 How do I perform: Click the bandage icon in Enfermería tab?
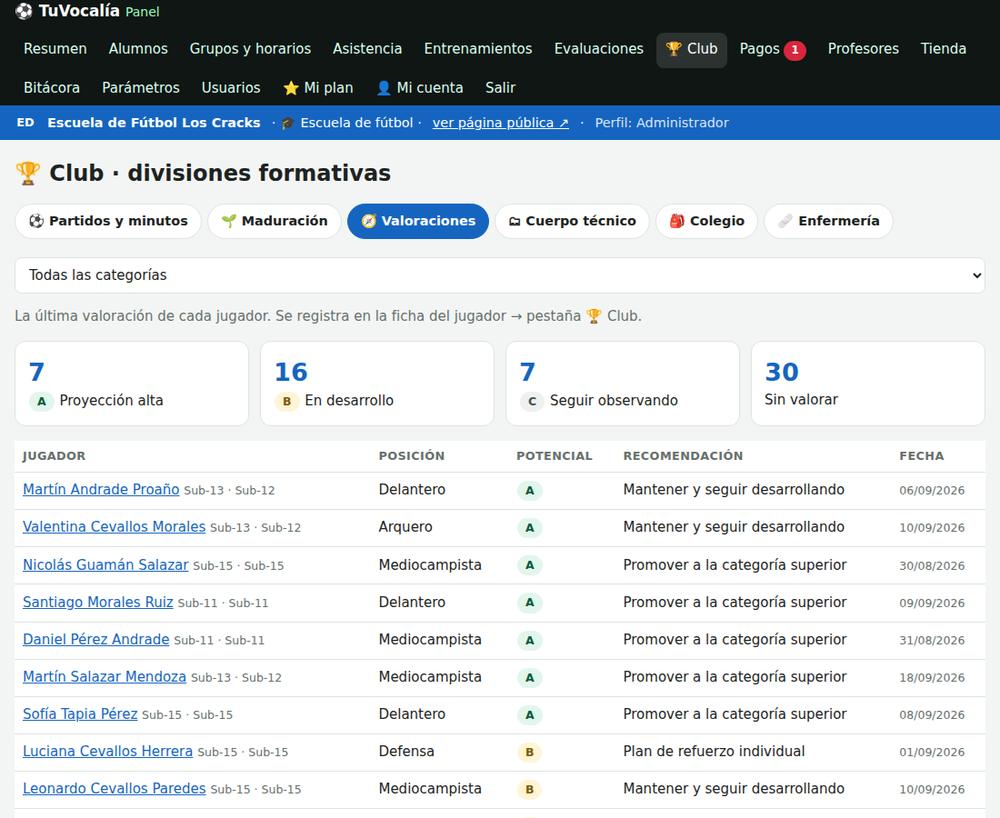pos(786,221)
